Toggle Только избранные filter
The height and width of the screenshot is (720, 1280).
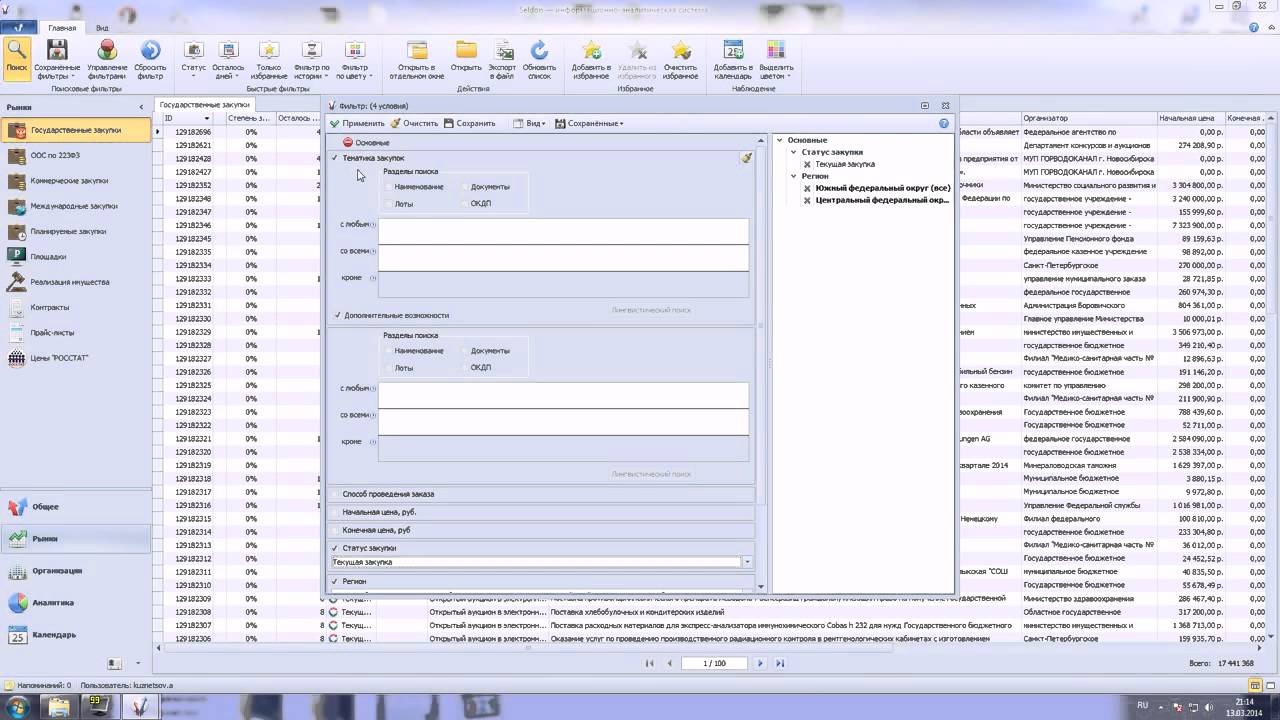point(269,59)
